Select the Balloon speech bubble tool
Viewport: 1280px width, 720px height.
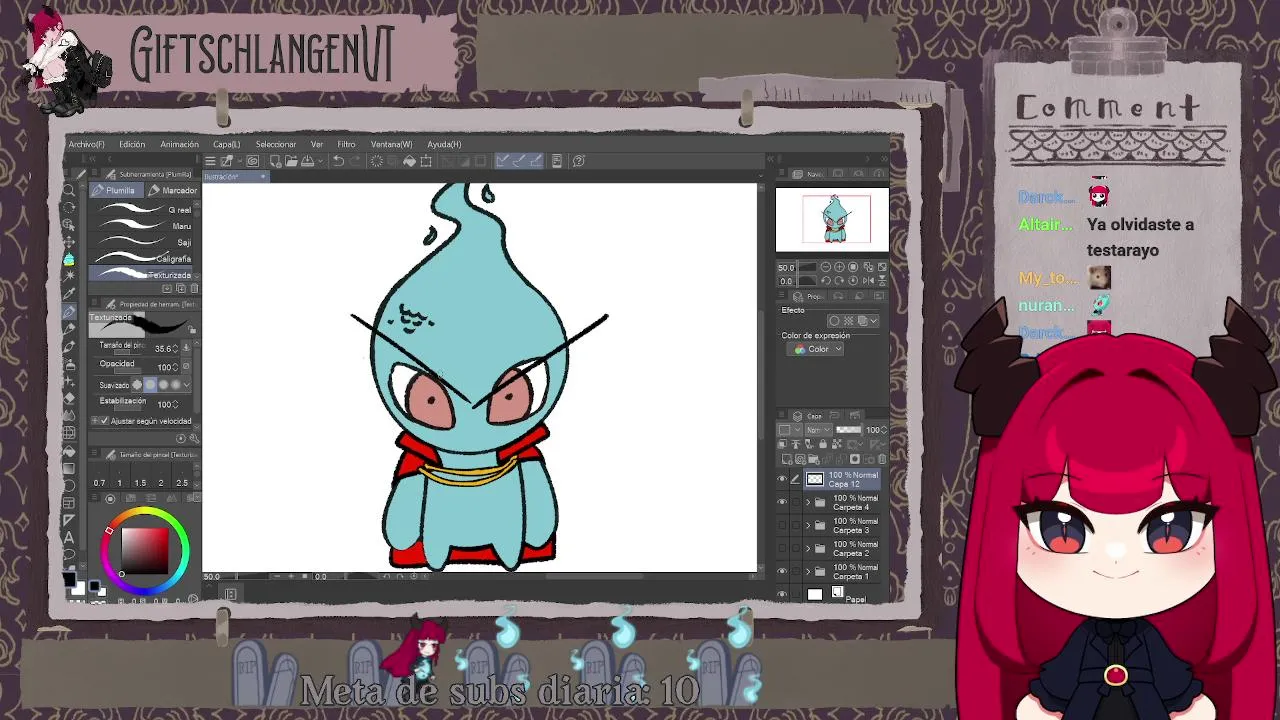click(69, 553)
